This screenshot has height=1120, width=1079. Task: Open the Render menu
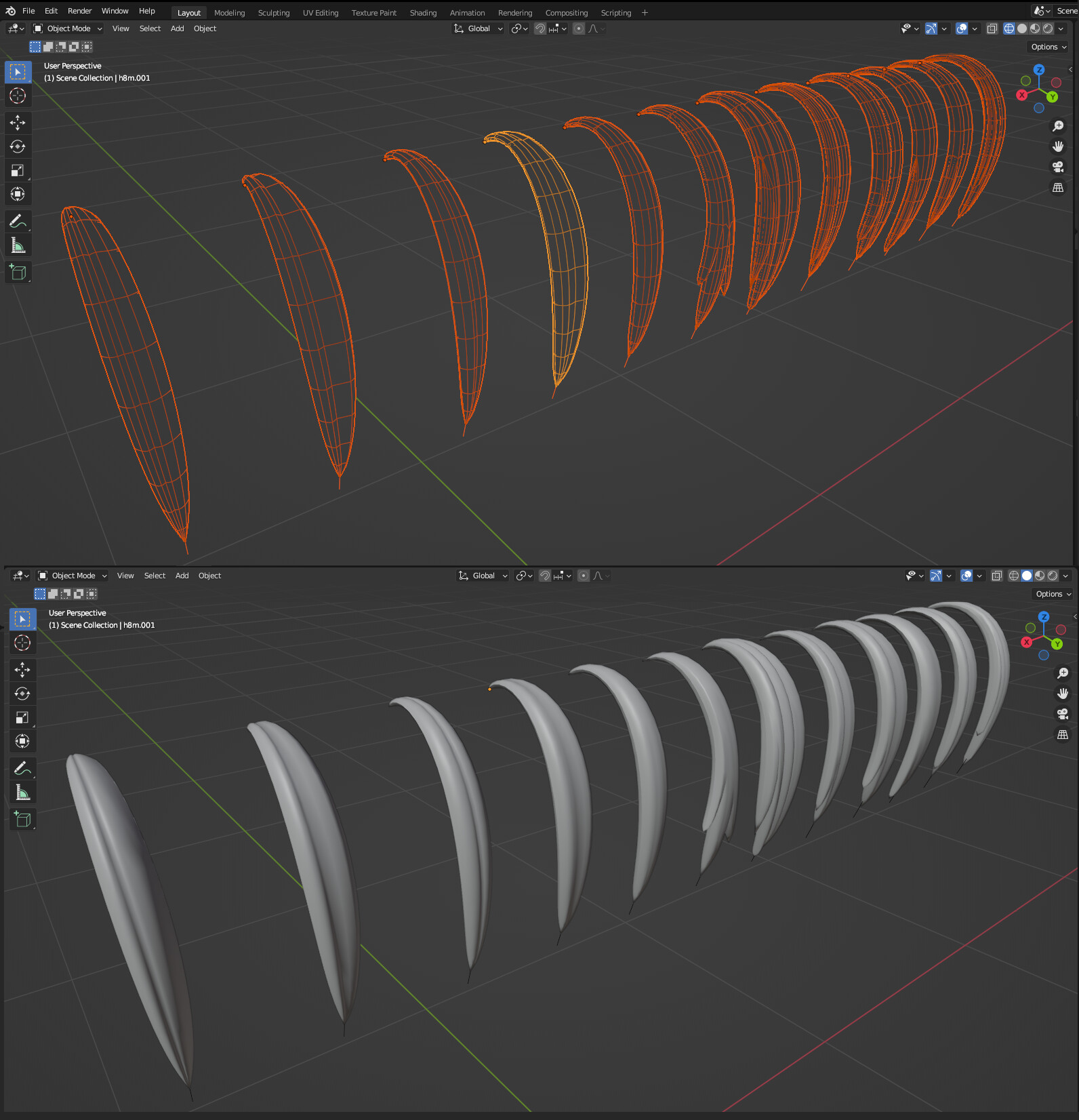79,11
